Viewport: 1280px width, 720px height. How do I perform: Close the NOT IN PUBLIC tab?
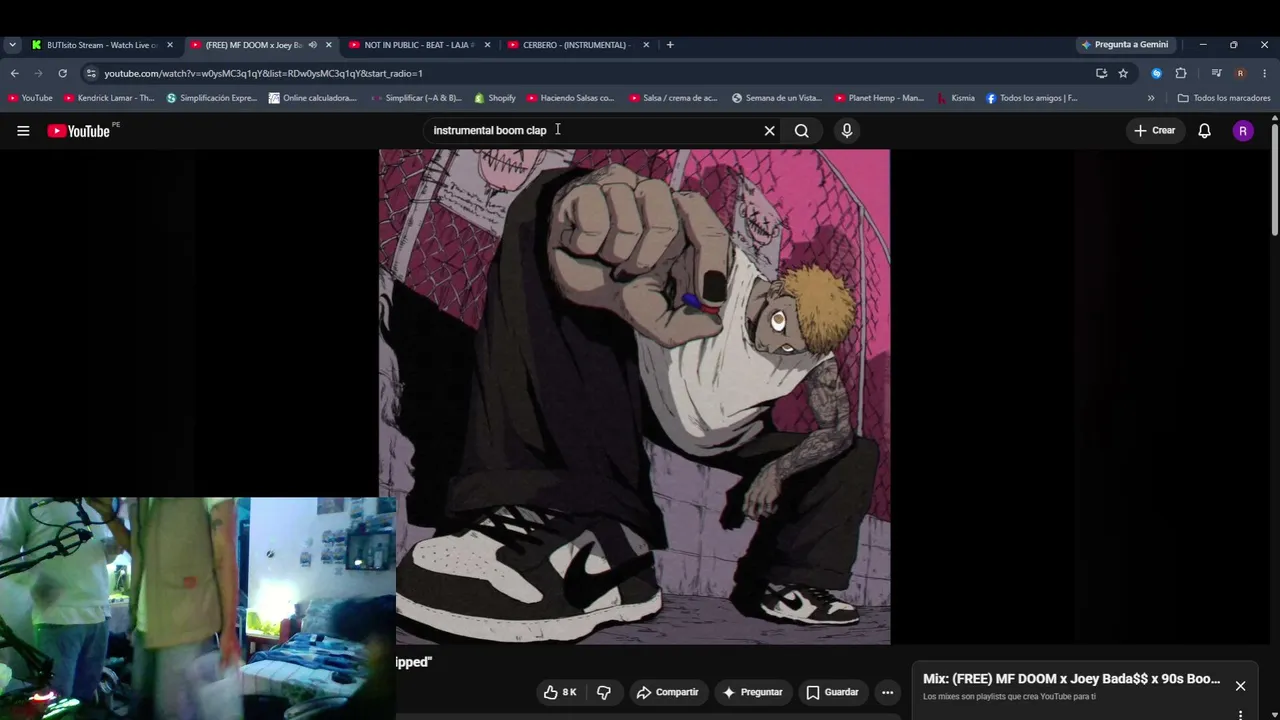point(487,45)
